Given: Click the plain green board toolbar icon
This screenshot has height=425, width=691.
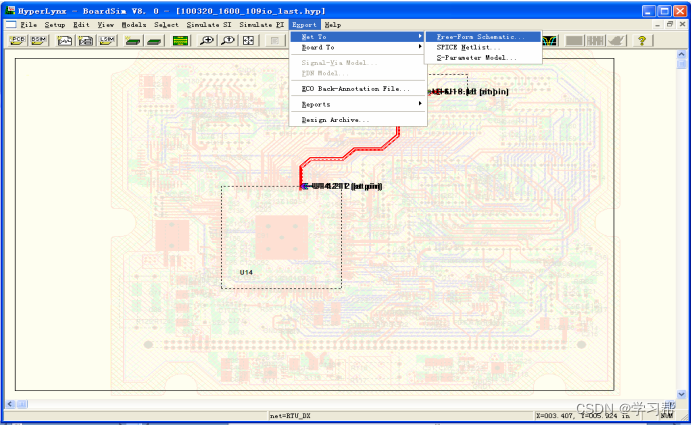Looking at the screenshot, I should [x=154, y=41].
